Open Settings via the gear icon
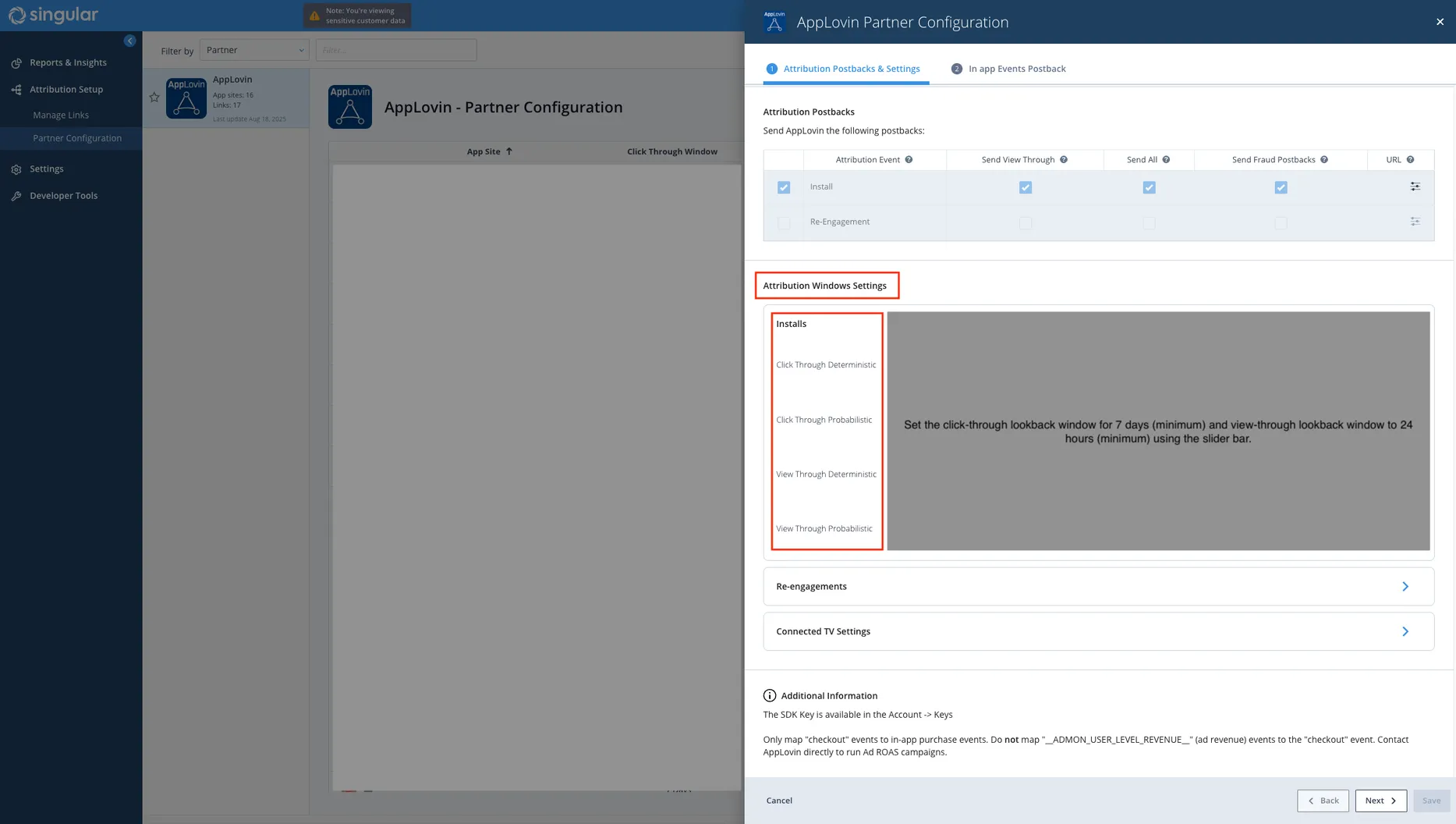 pos(16,169)
